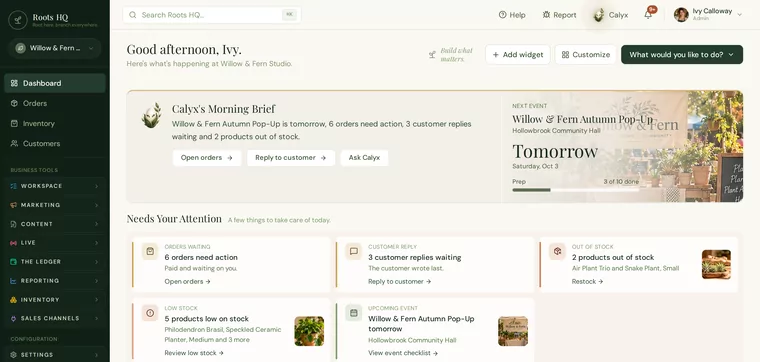Click Reply to customer link in card

click(399, 282)
